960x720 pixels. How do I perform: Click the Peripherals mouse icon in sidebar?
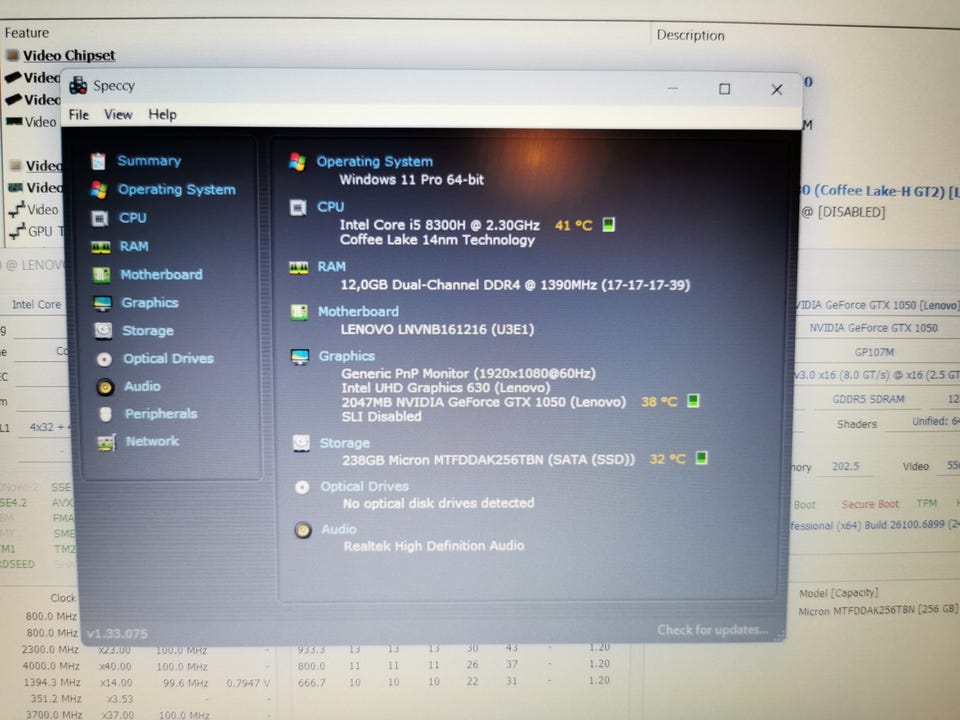105,414
